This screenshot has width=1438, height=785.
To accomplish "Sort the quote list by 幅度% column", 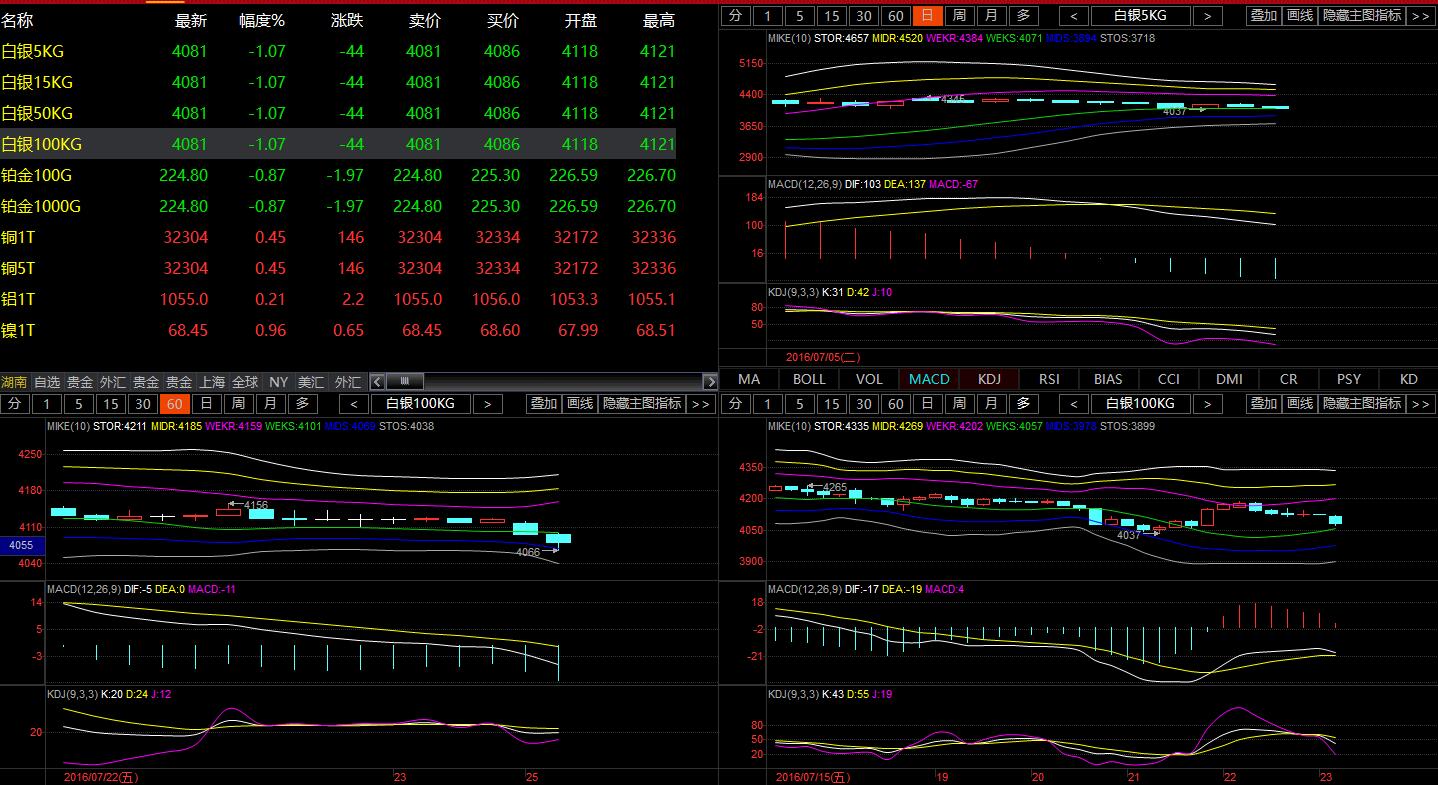I will [x=262, y=20].
